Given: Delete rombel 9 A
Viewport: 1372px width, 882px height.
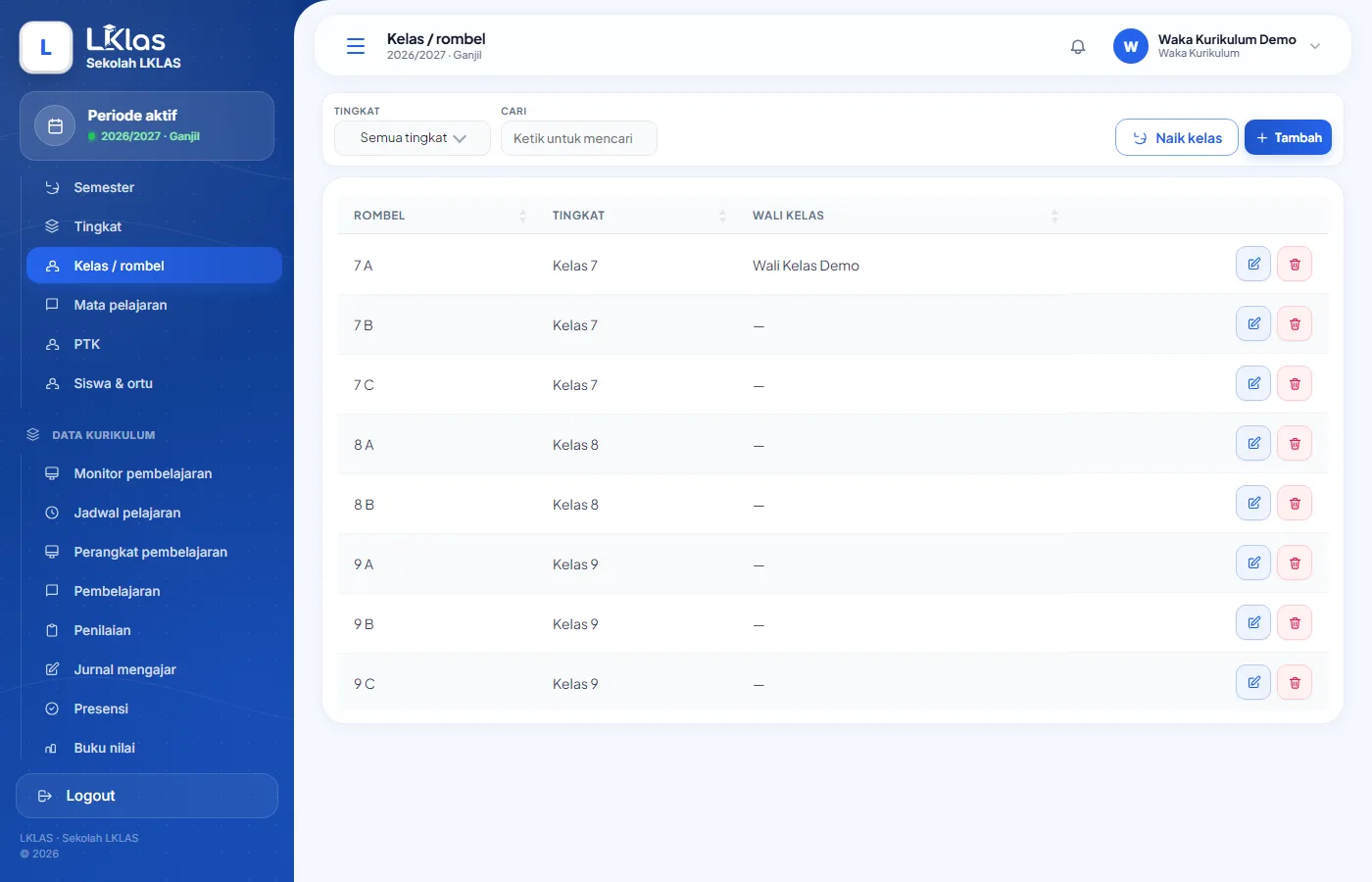Looking at the screenshot, I should (1295, 563).
